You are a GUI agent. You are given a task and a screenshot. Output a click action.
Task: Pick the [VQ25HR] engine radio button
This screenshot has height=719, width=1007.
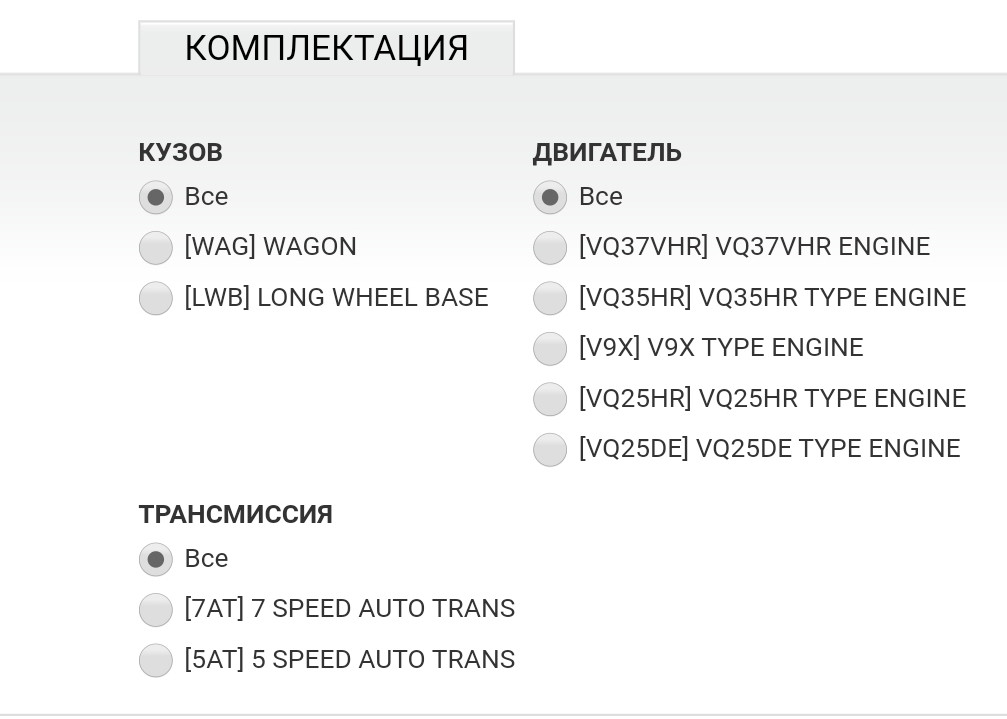pyautogui.click(x=550, y=399)
